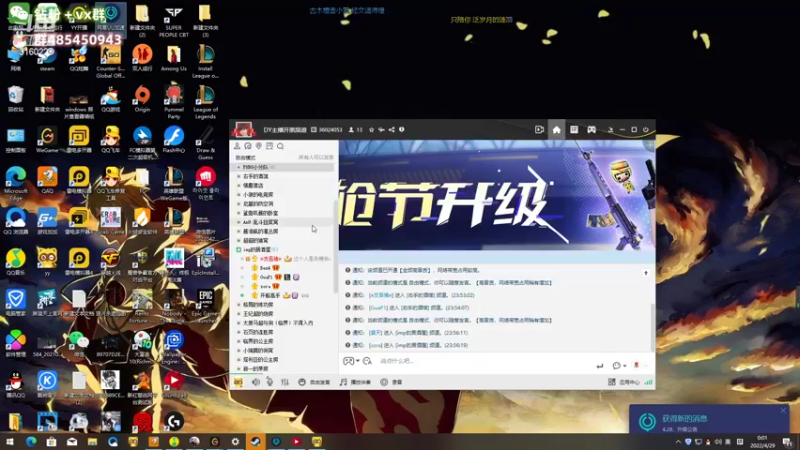Open Steam from the taskbar
800x450 pixels.
255,442
